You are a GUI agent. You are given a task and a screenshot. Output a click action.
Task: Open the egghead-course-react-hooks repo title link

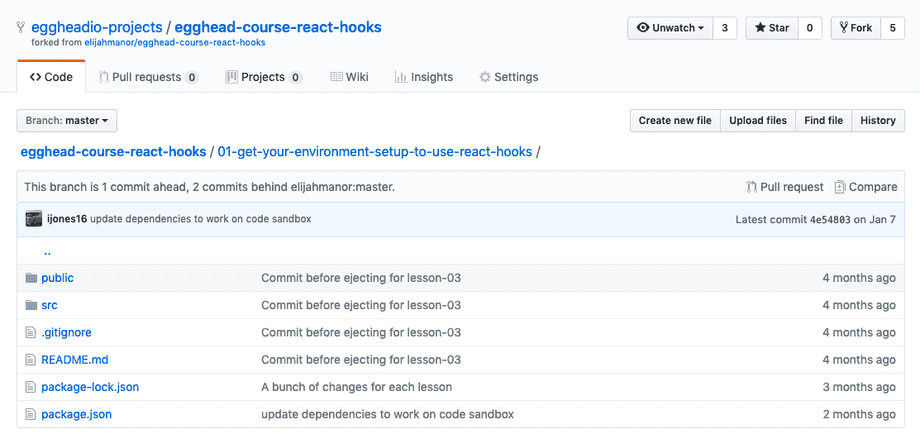tap(278, 27)
